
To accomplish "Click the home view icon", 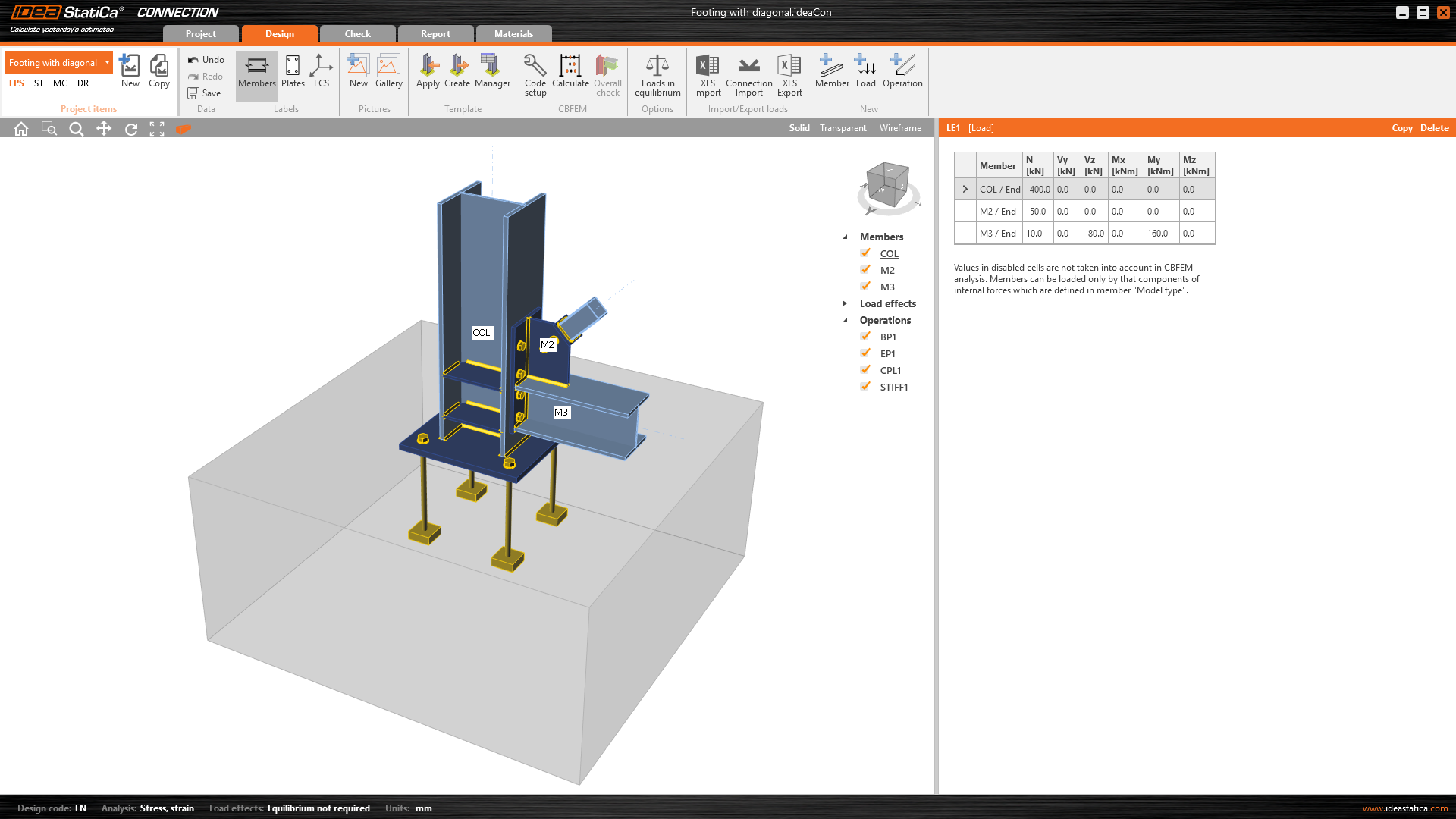I will tap(21, 129).
